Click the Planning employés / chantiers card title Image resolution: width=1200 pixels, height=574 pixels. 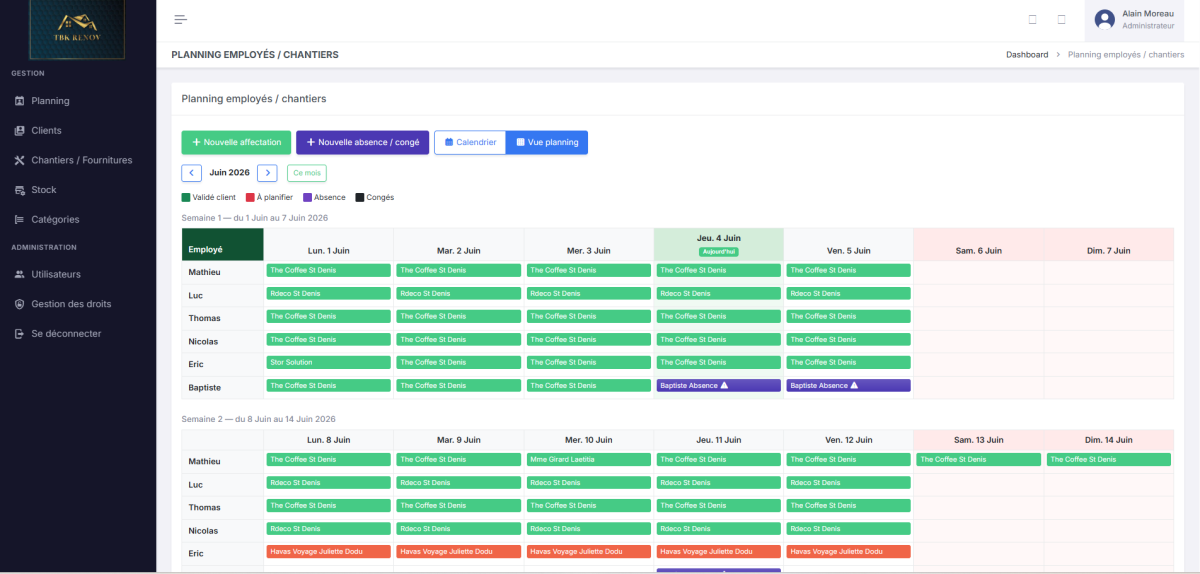(254, 99)
